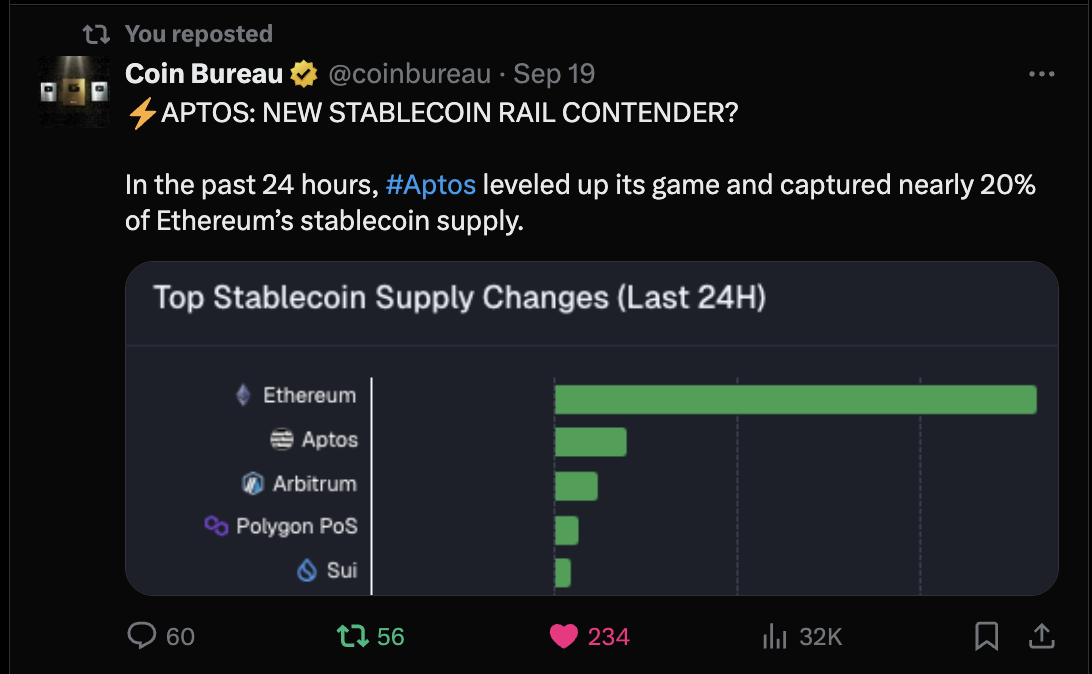The image size is (1092, 674).
Task: Click the Aptos logo in chart
Action: (282, 439)
